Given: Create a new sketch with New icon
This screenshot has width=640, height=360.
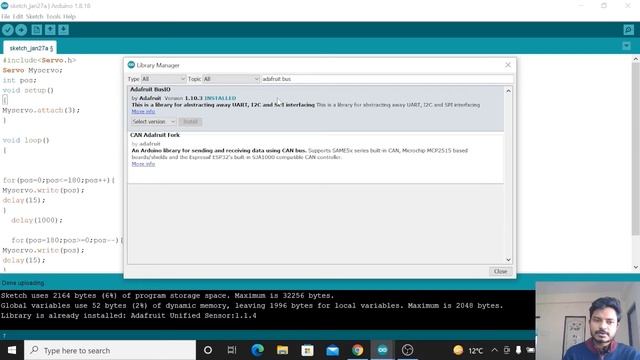Looking at the screenshot, I should tap(37, 30).
